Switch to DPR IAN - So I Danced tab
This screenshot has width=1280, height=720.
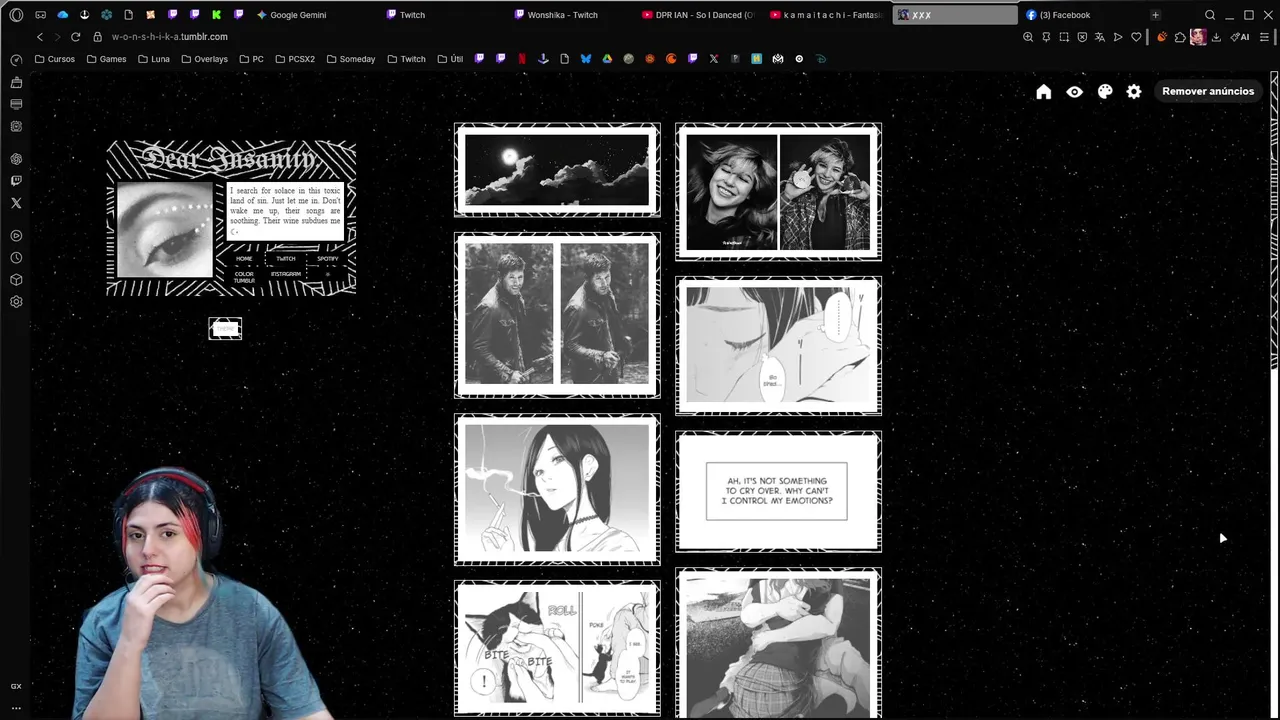pos(700,15)
